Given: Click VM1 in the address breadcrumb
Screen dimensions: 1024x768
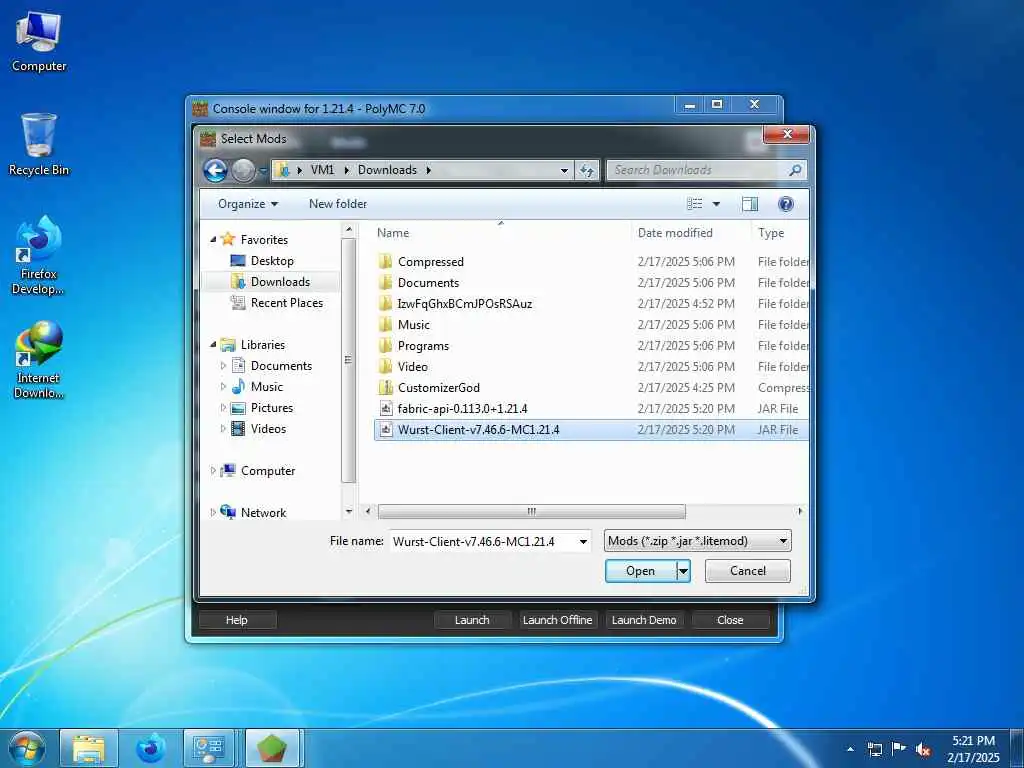Looking at the screenshot, I should 322,170.
